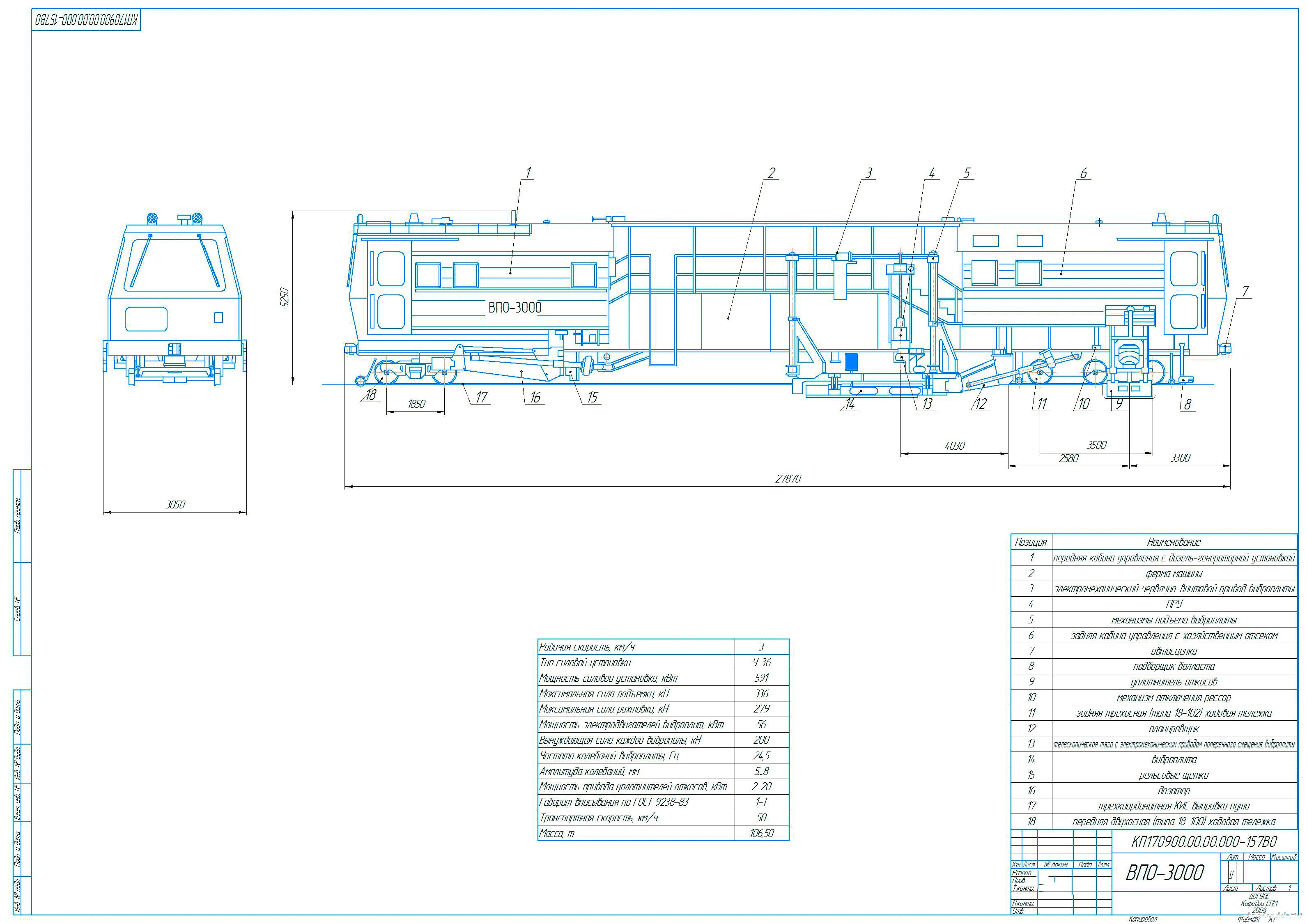Select 'Амплитуда колебаний, мм' label
This screenshot has width=1307, height=924.
pyautogui.click(x=590, y=771)
